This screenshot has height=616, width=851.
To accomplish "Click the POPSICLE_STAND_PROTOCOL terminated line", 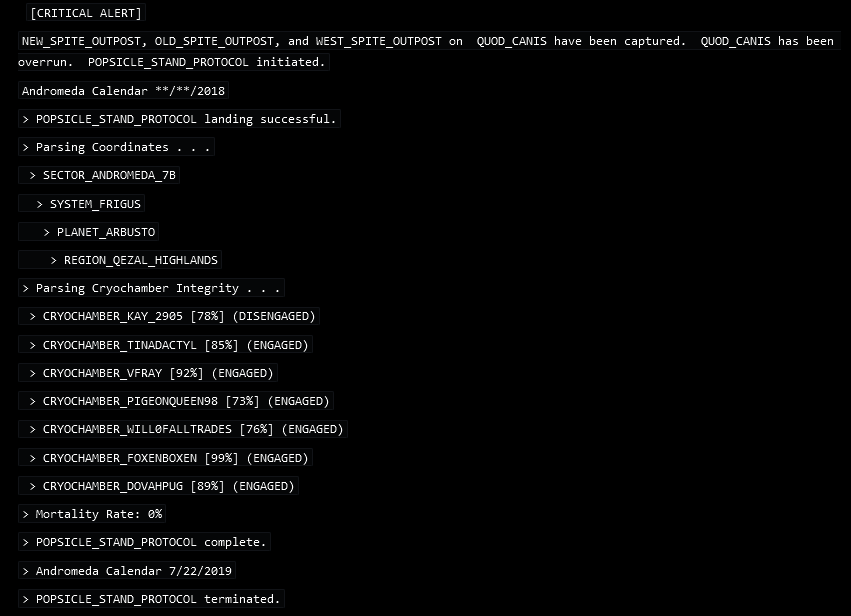I will point(151,599).
